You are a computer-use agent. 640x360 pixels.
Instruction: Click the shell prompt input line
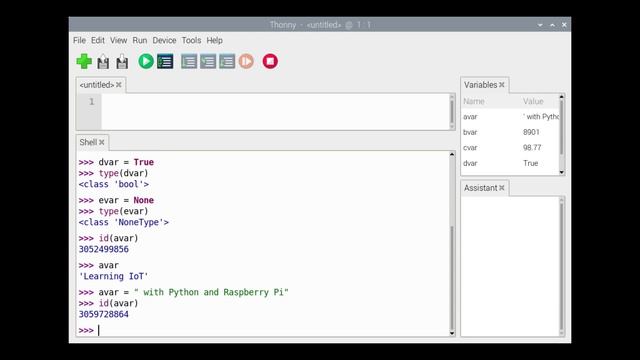point(264,330)
